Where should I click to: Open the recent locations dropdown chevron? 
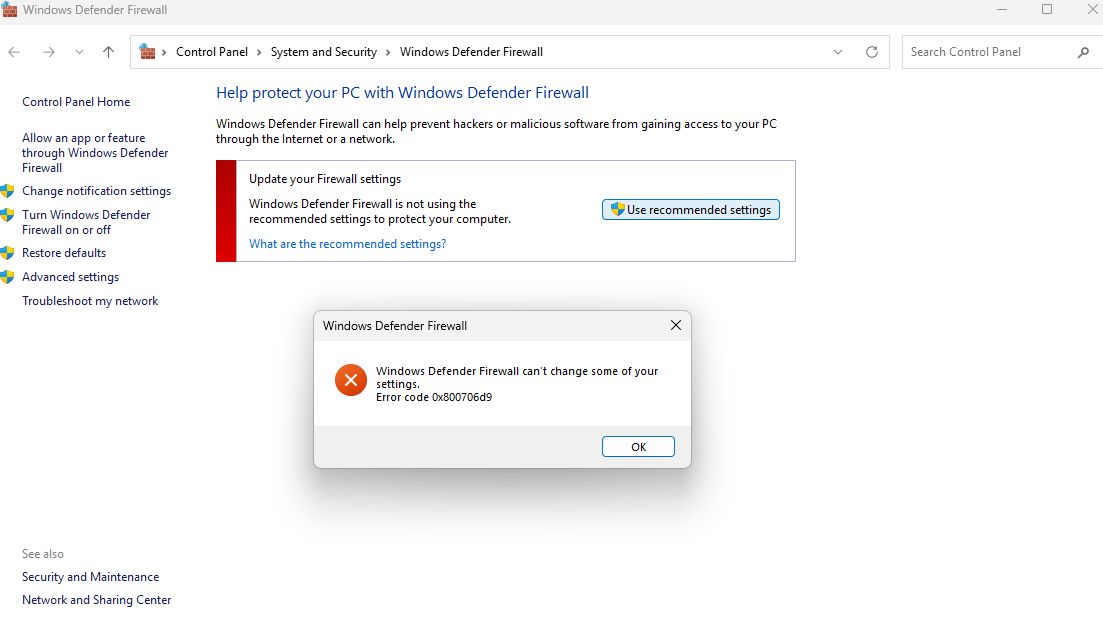pyautogui.click(x=79, y=52)
